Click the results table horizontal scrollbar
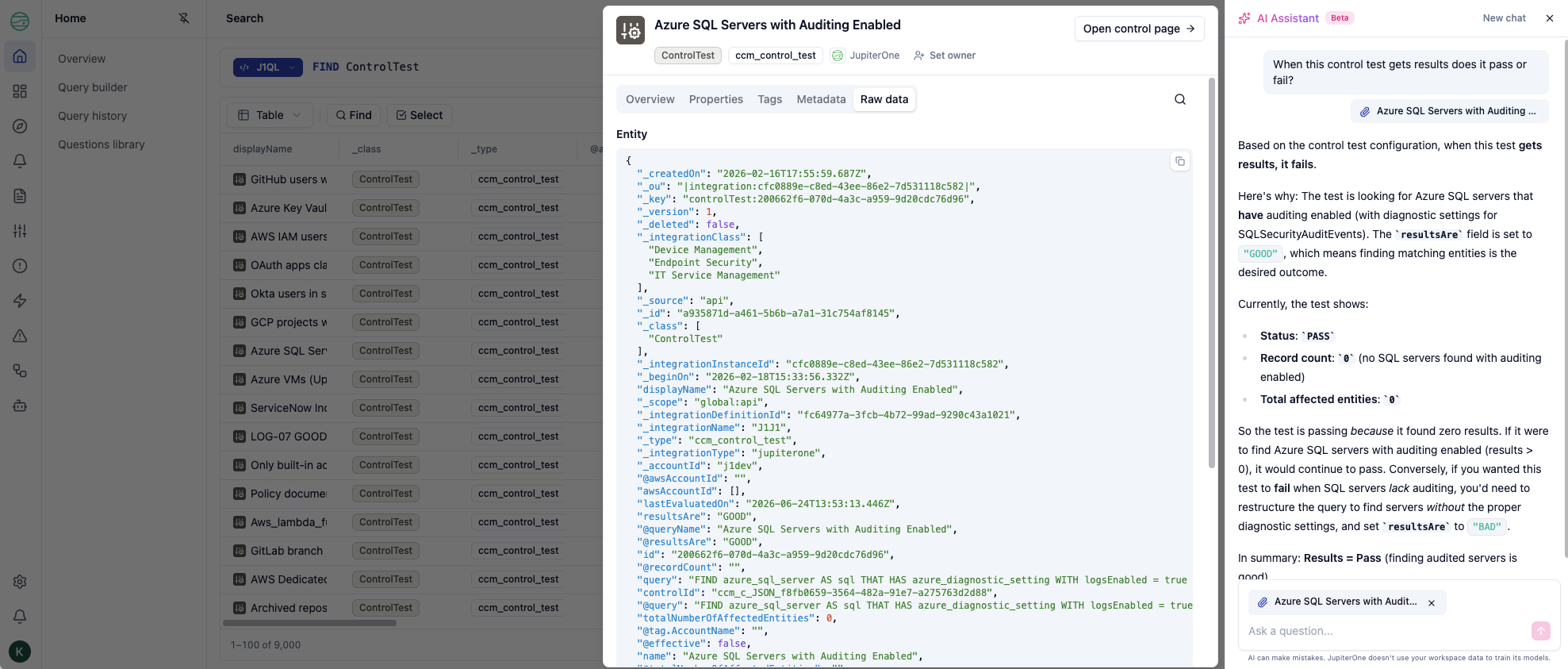This screenshot has height=669, width=1568. [x=310, y=623]
